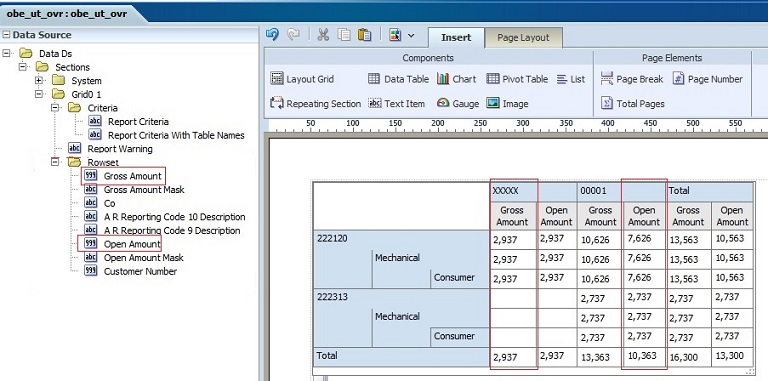Image resolution: width=768 pixels, height=381 pixels.
Task: Insert an Image component
Action: click(507, 103)
